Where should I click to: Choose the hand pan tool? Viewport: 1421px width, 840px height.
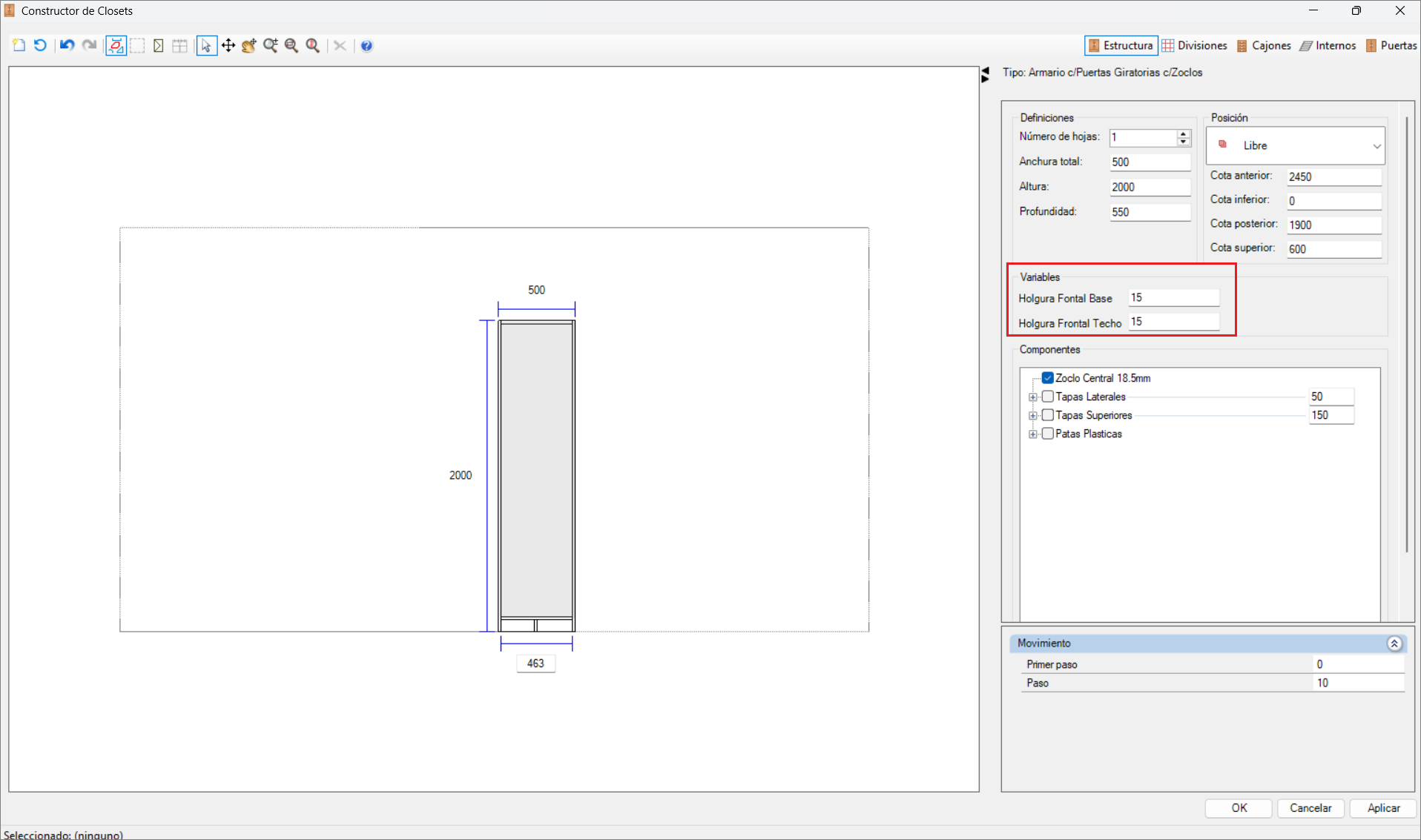pyautogui.click(x=248, y=46)
